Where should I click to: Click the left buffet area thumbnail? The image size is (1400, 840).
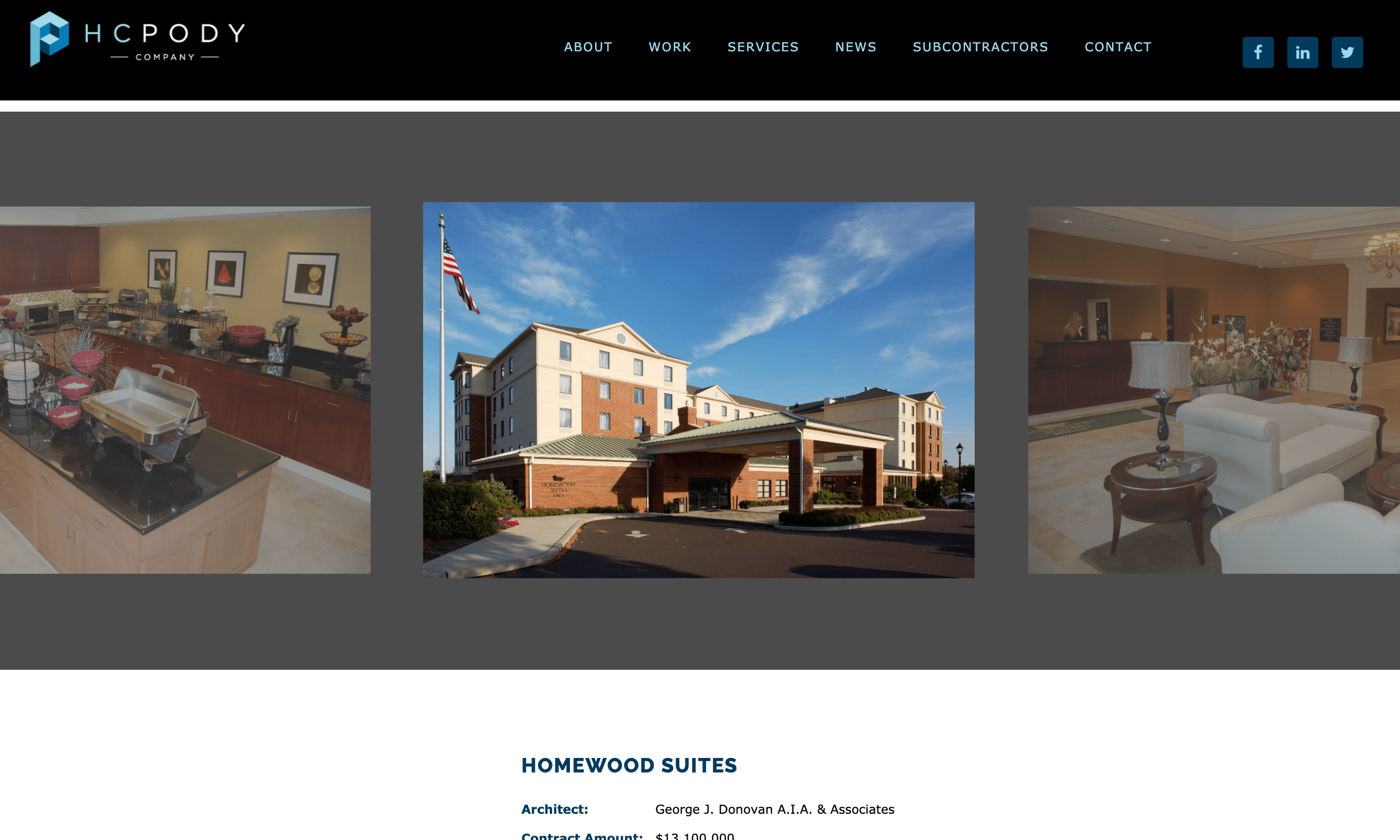184,389
